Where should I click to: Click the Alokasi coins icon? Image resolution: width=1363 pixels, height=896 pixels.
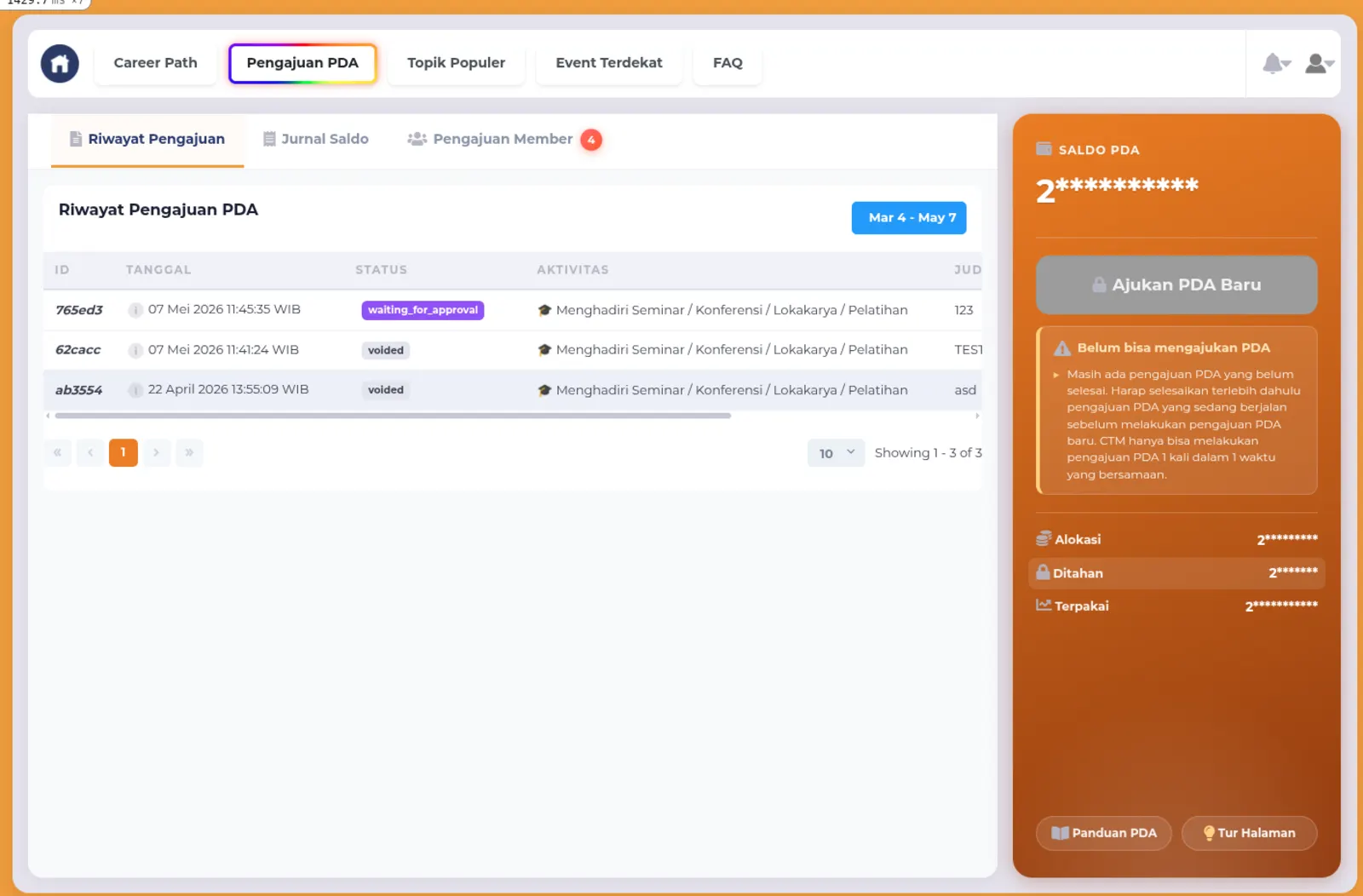[x=1044, y=538]
